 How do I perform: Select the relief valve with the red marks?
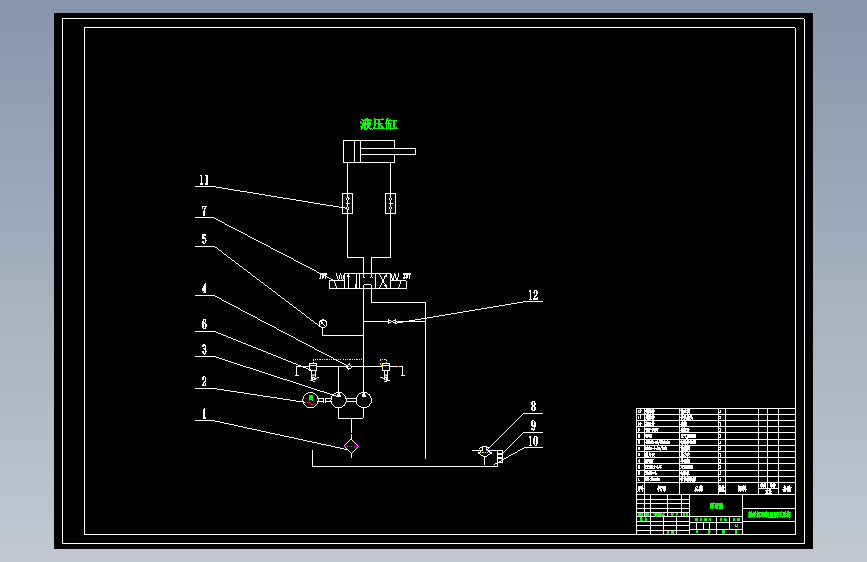[x=386, y=370]
